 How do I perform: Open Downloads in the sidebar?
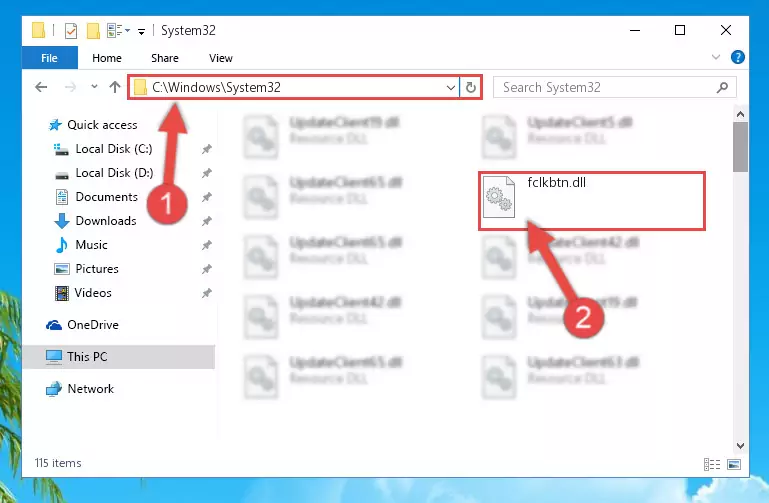tap(105, 221)
